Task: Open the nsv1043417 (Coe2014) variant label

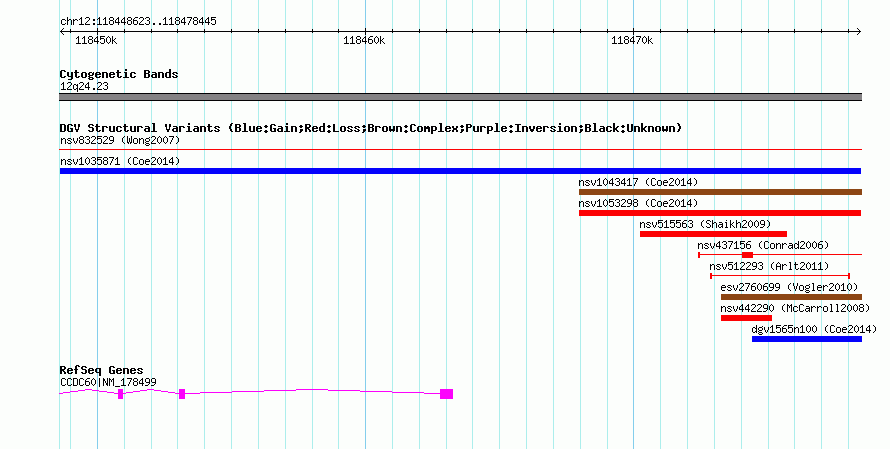Action: (638, 182)
